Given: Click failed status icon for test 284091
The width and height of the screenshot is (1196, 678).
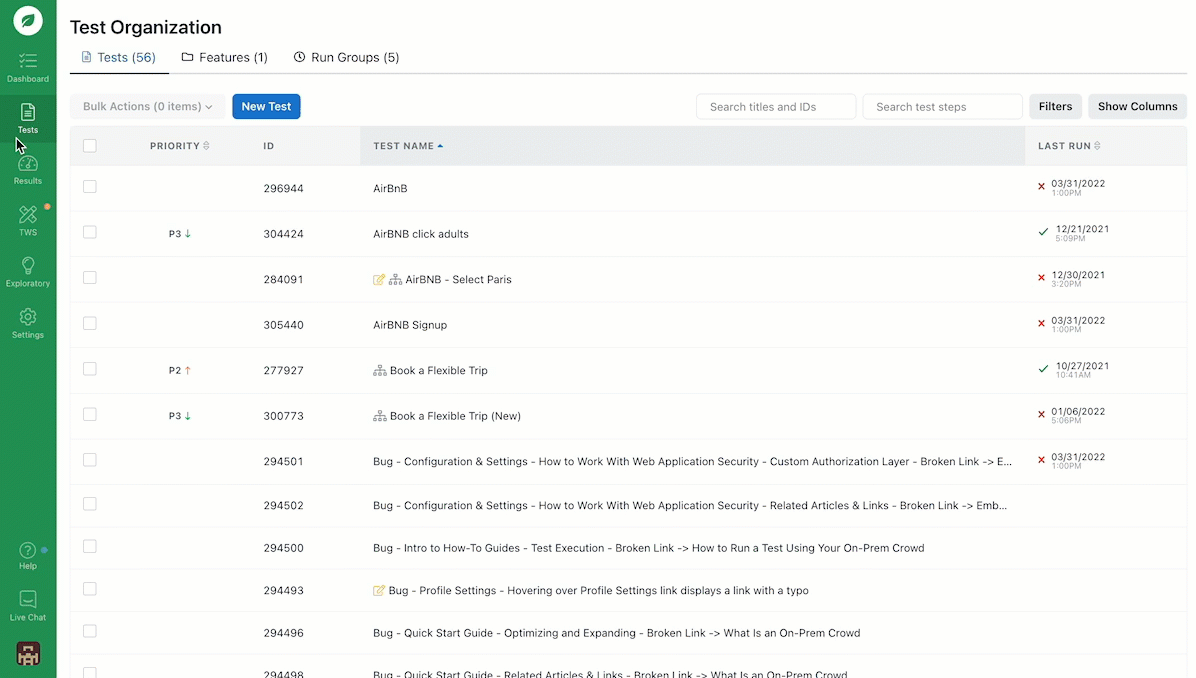Looking at the screenshot, I should [1041, 278].
